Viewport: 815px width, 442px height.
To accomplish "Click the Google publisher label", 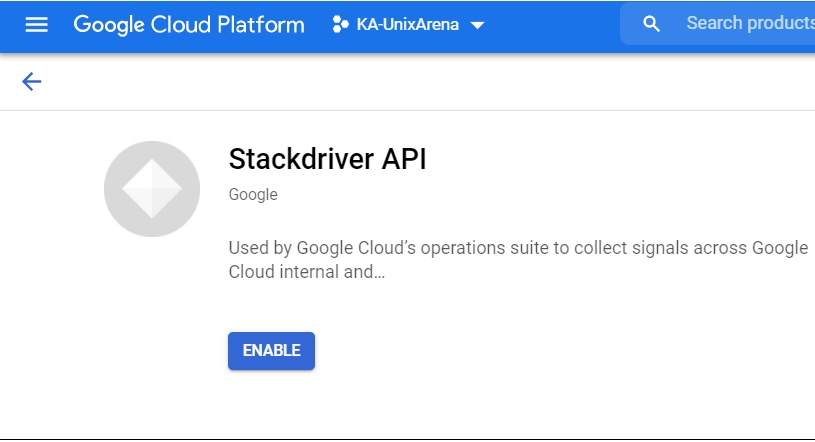I will (x=253, y=194).
